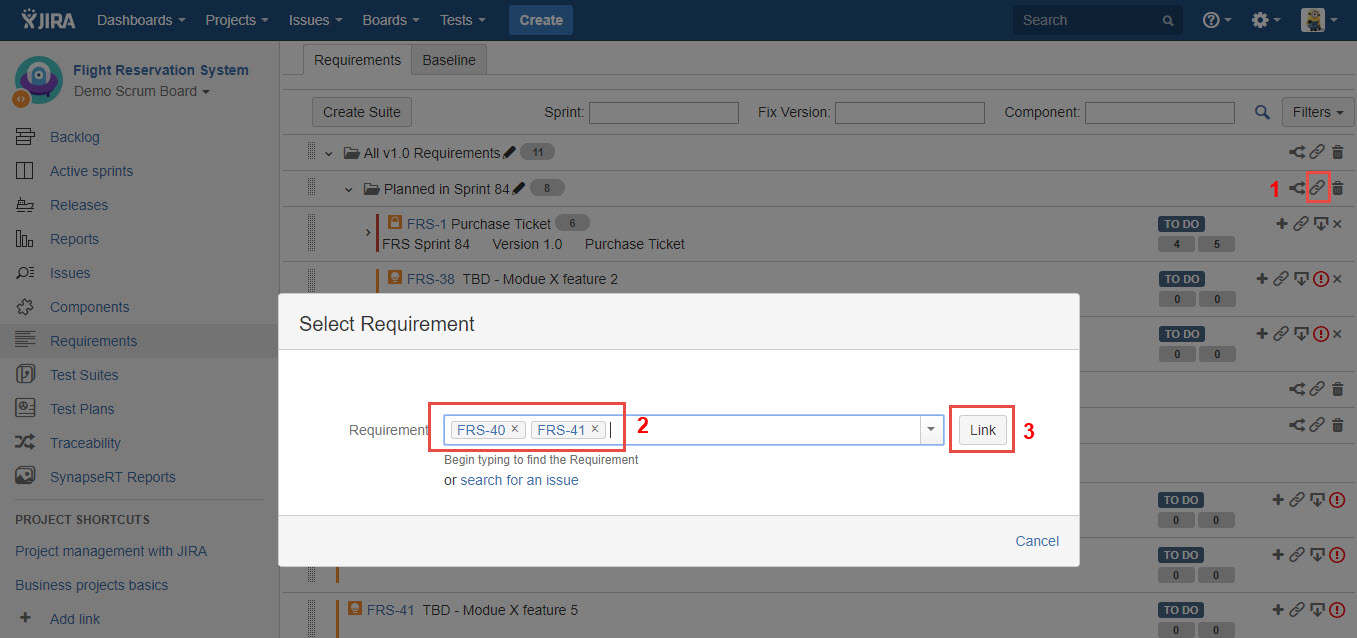Open the Boards menu
The width and height of the screenshot is (1357, 638).
point(392,20)
